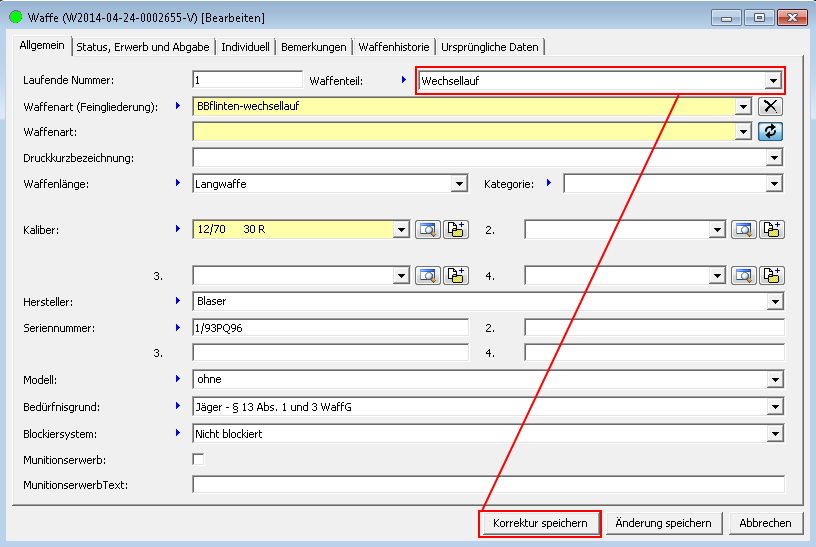Click the search icon next to Kaliber 3
The height and width of the screenshot is (547, 816).
(x=427, y=275)
